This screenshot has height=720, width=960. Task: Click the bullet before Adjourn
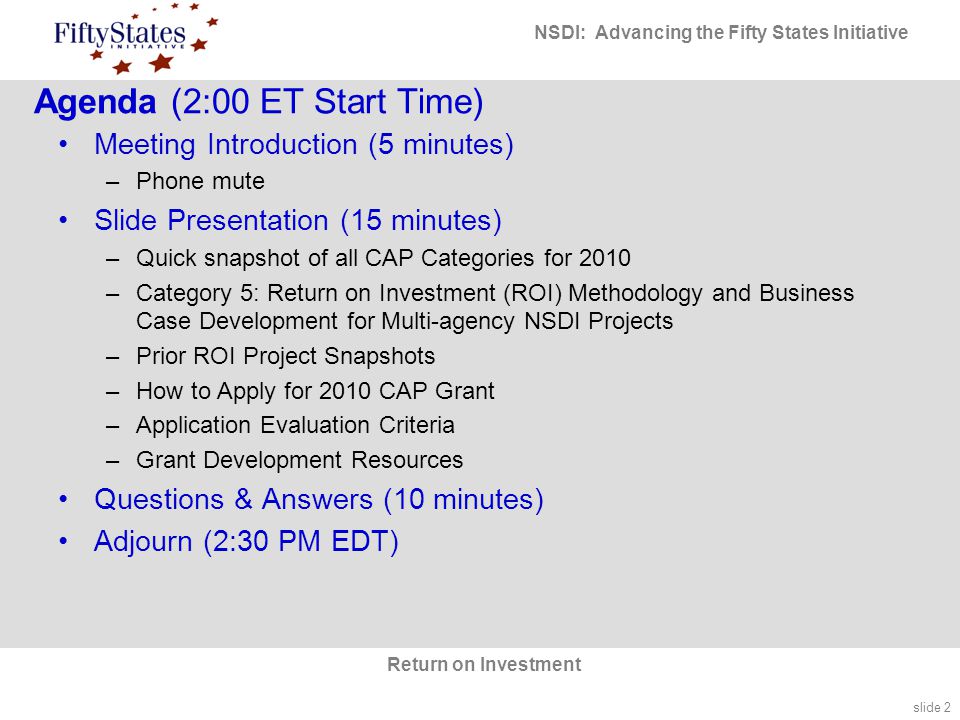(x=63, y=541)
